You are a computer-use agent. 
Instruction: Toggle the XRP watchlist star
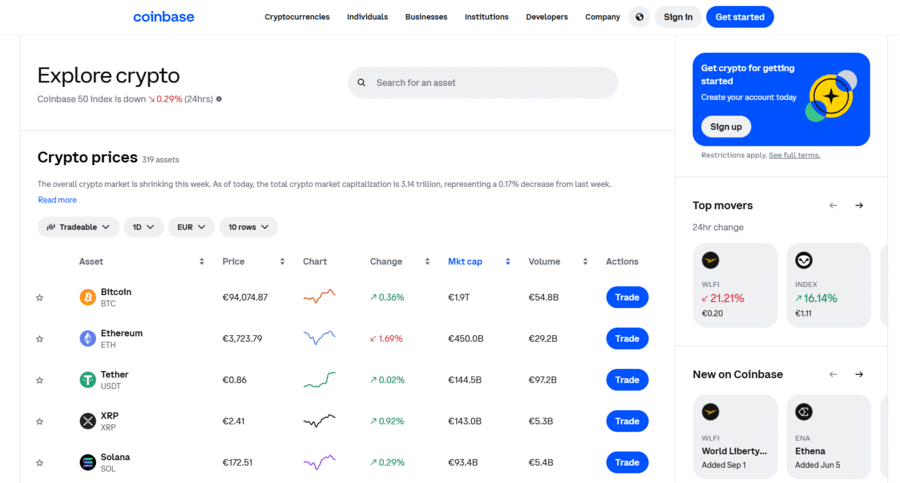[40, 422]
